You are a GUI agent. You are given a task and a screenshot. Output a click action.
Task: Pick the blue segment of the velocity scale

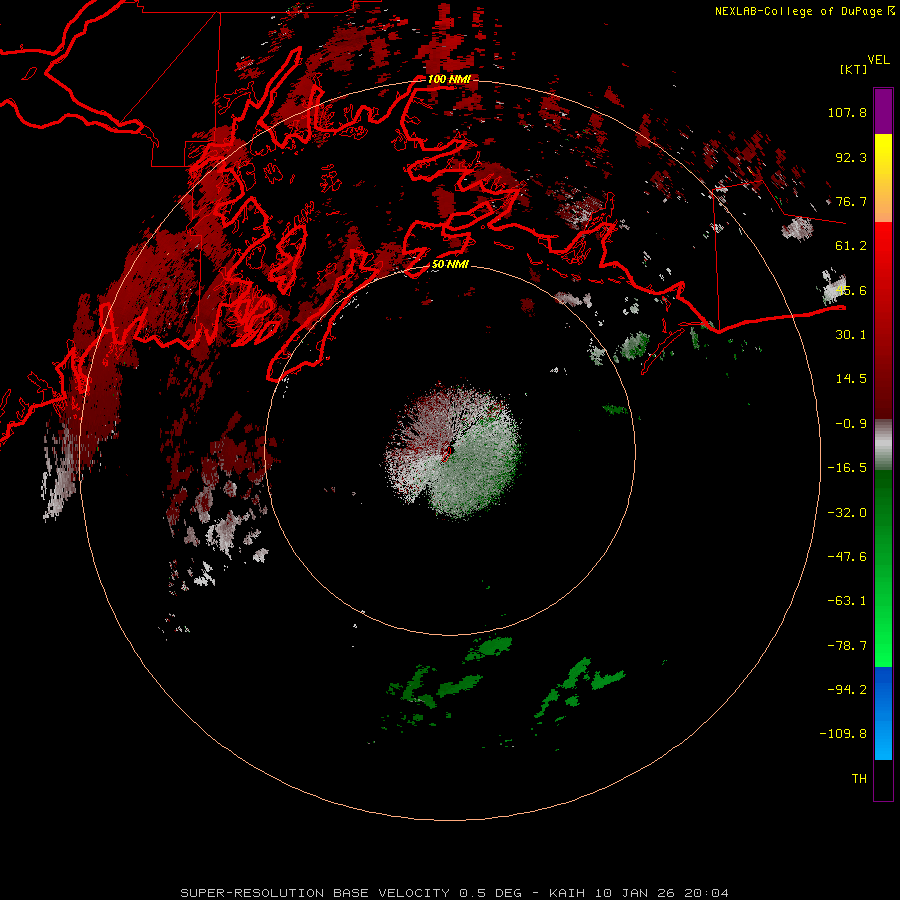[x=883, y=713]
